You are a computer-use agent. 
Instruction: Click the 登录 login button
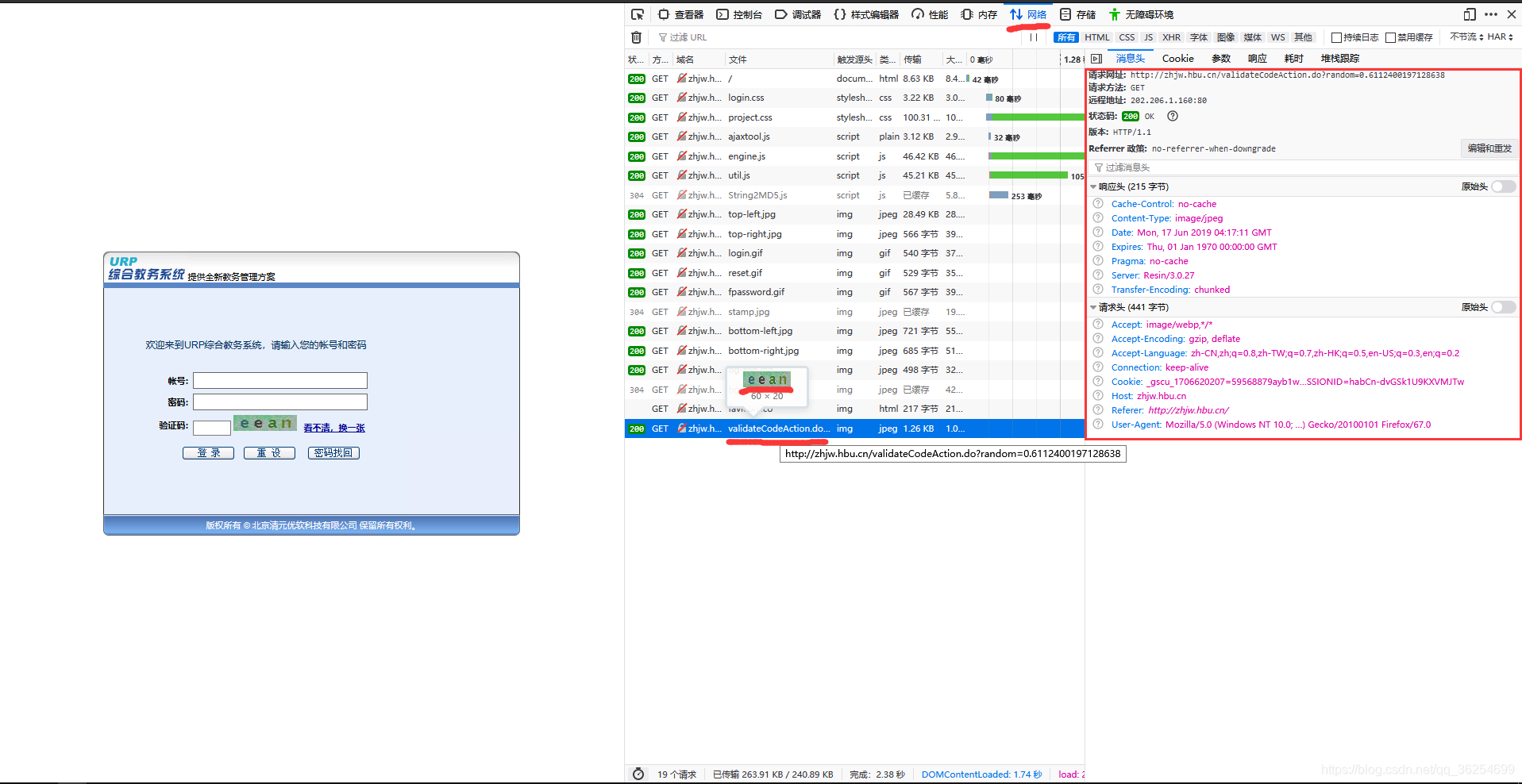208,453
